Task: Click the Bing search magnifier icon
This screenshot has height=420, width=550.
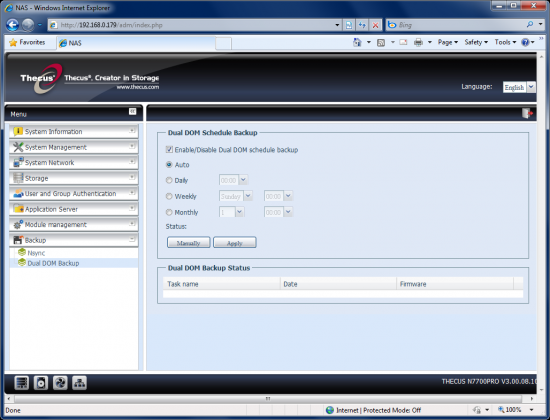Action: [x=530, y=24]
